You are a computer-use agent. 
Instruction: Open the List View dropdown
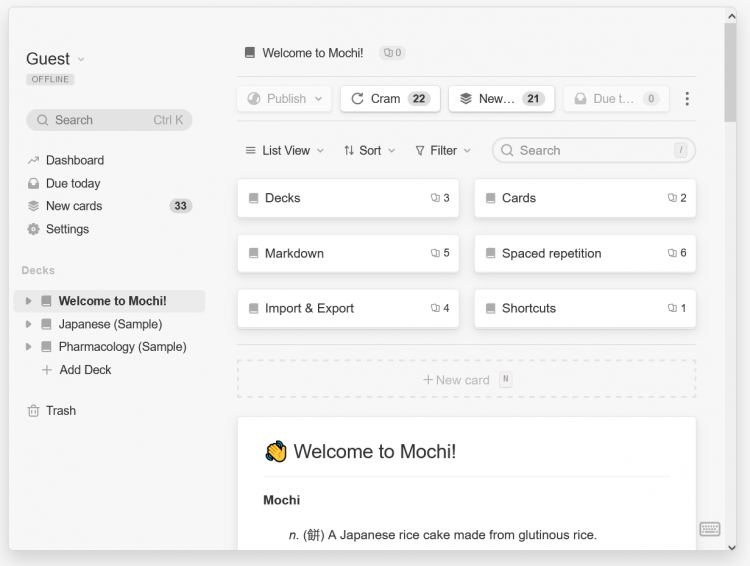(285, 151)
